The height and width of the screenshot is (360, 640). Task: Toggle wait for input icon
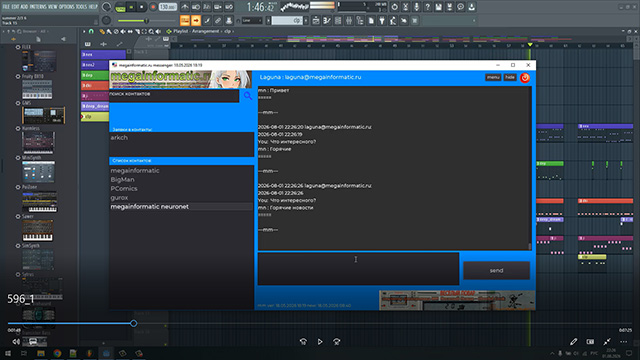196,7
